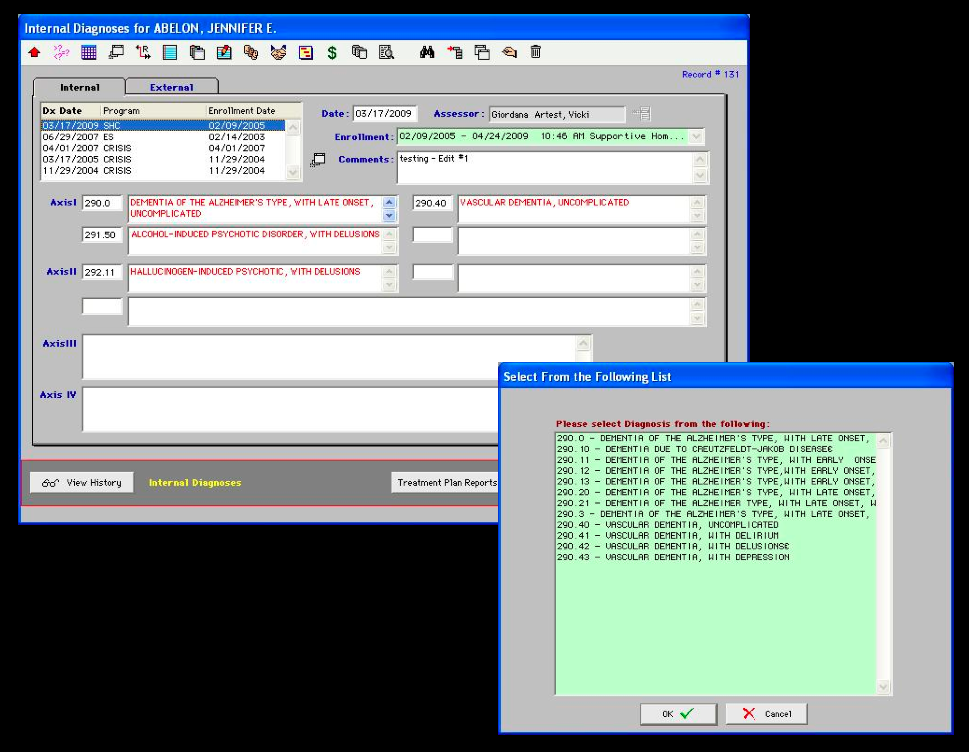Viewport: 969px width, 752px height.
Task: Click the theater masks toolbar icon
Action: pos(251,53)
